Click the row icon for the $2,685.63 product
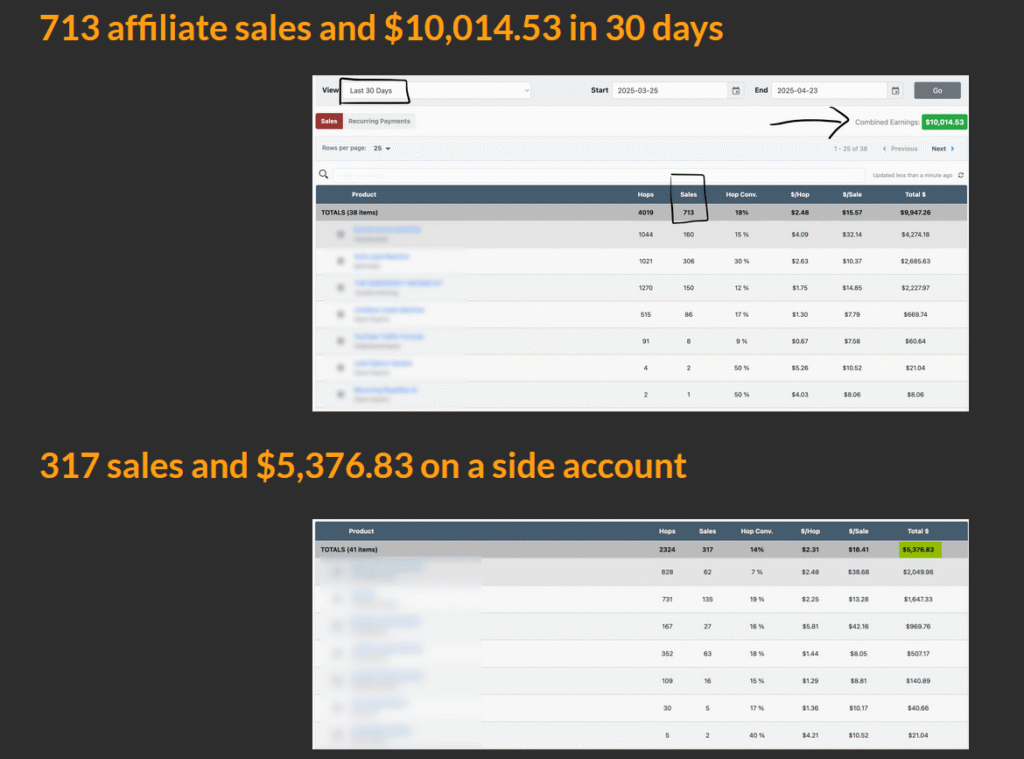Image resolution: width=1024 pixels, height=759 pixels. 341,261
